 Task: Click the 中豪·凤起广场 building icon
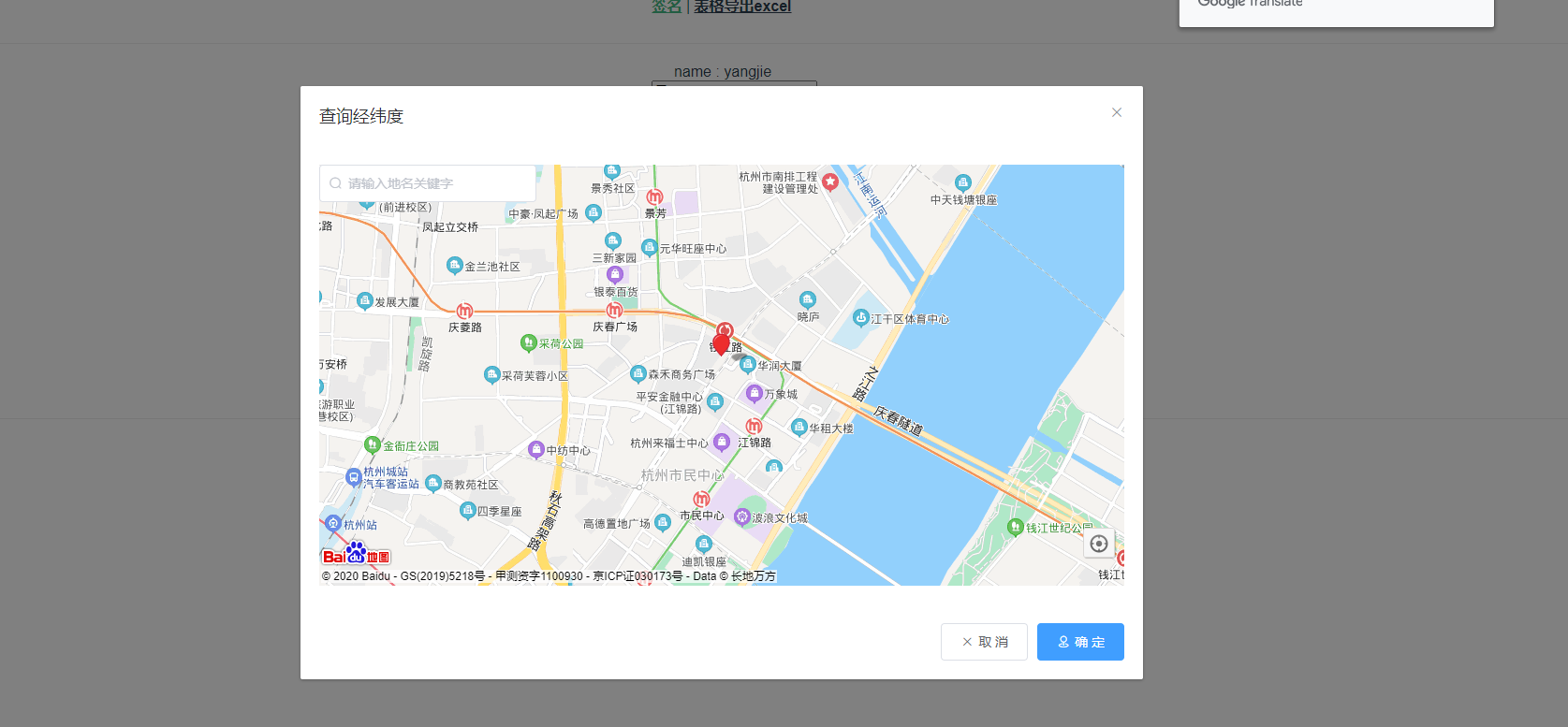(x=593, y=213)
